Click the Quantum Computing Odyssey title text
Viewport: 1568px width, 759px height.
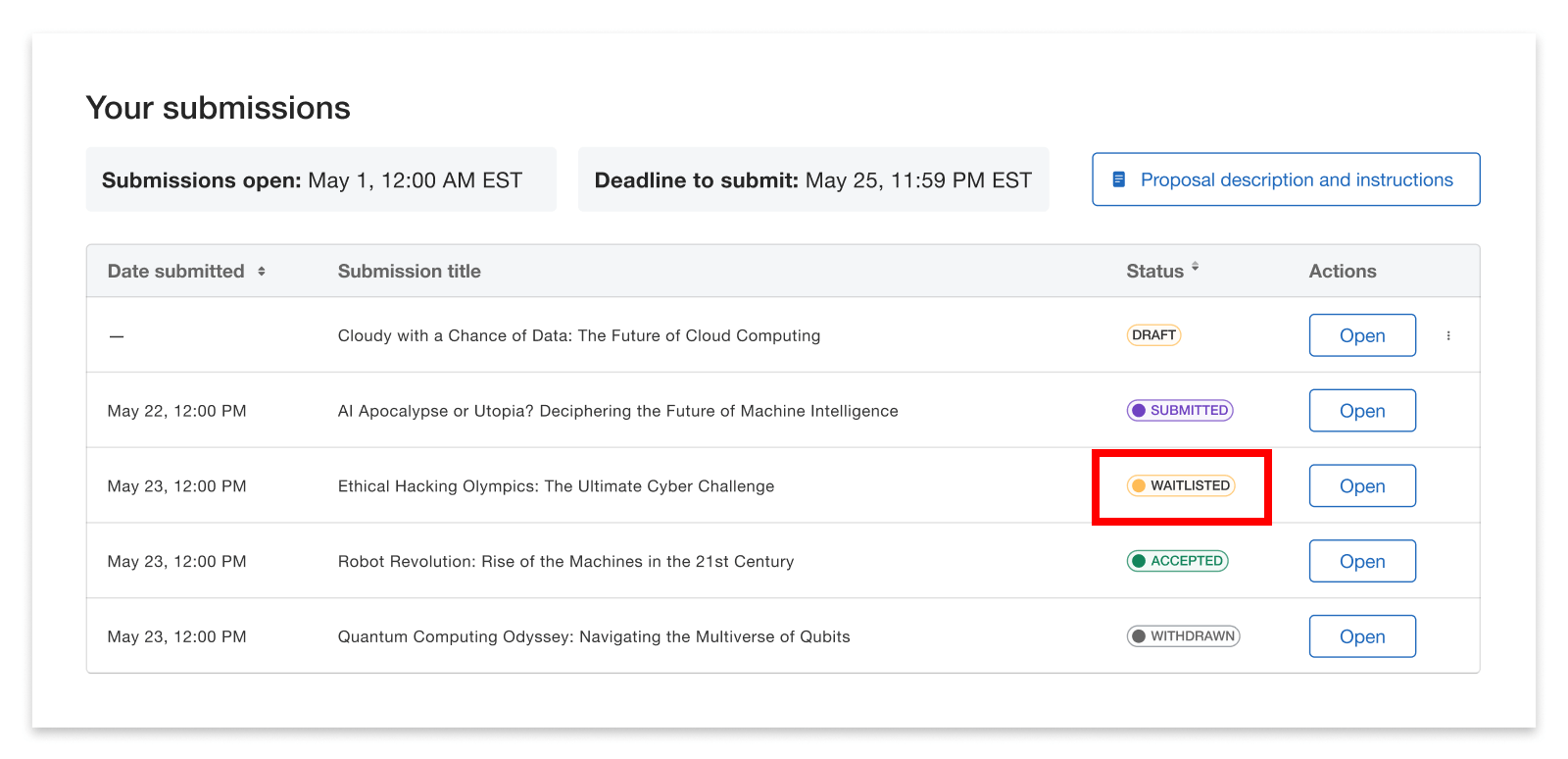594,637
